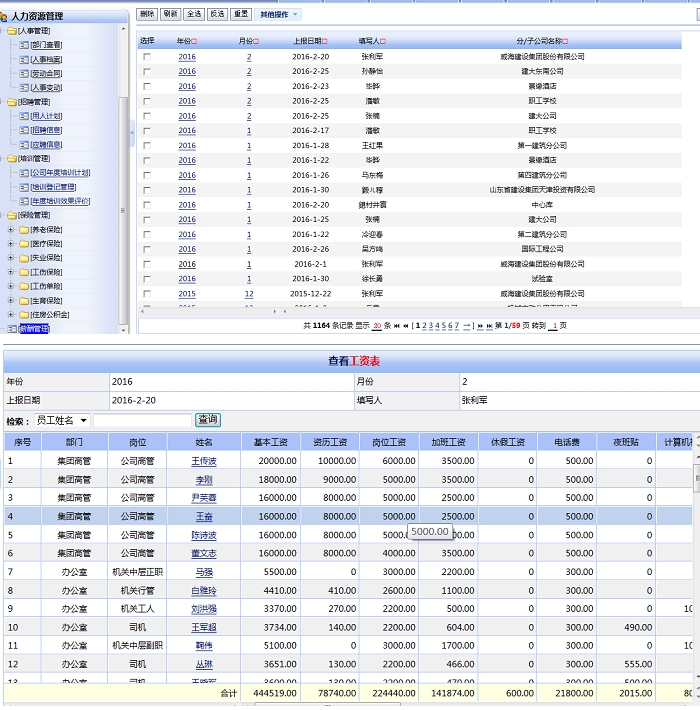Click the 部门查看 page icon
700x710 pixels.
click(x=24, y=45)
